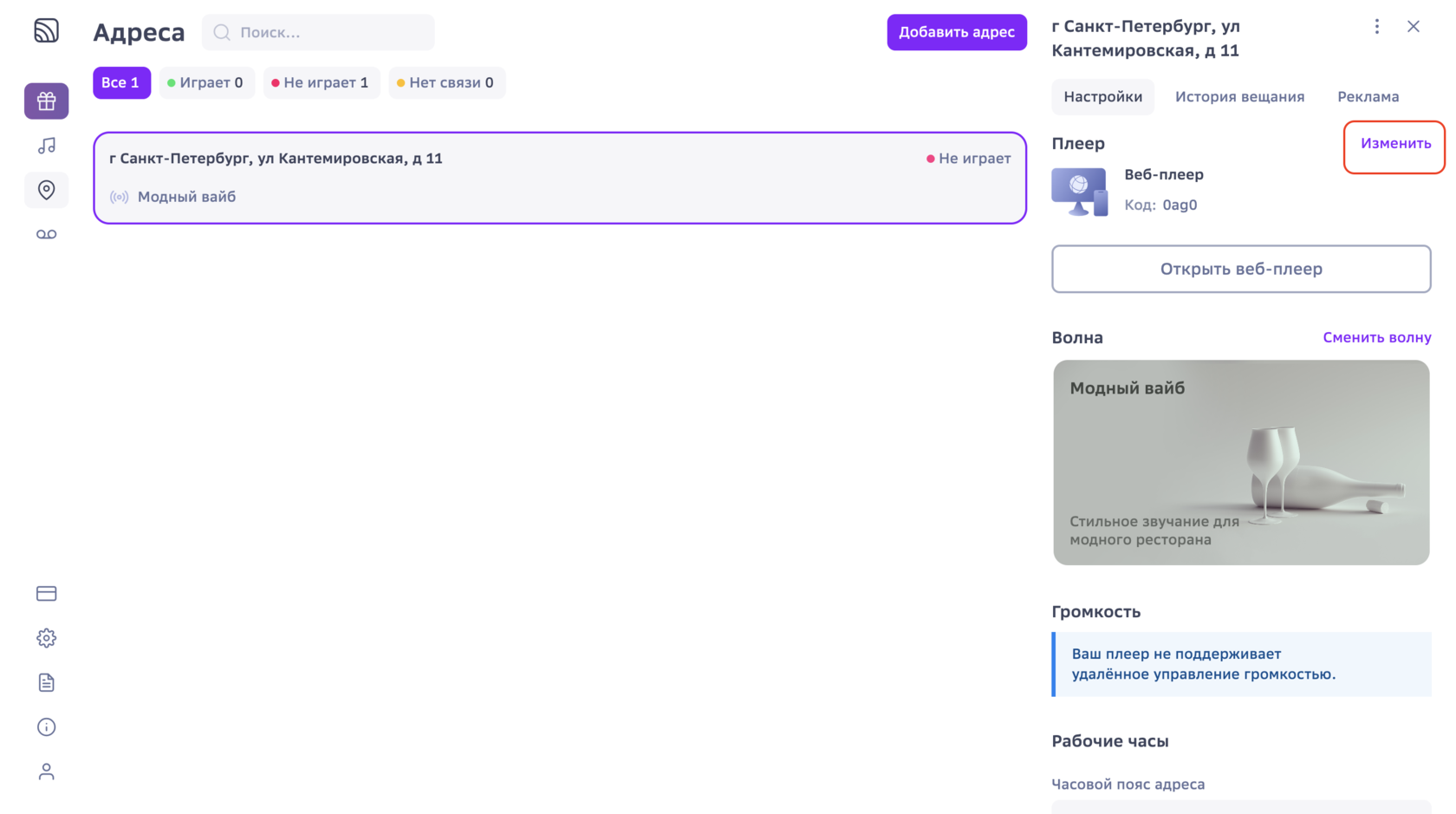The width and height of the screenshot is (1456, 814).
Task: Filter addresses by Не играет 1
Action: [322, 82]
